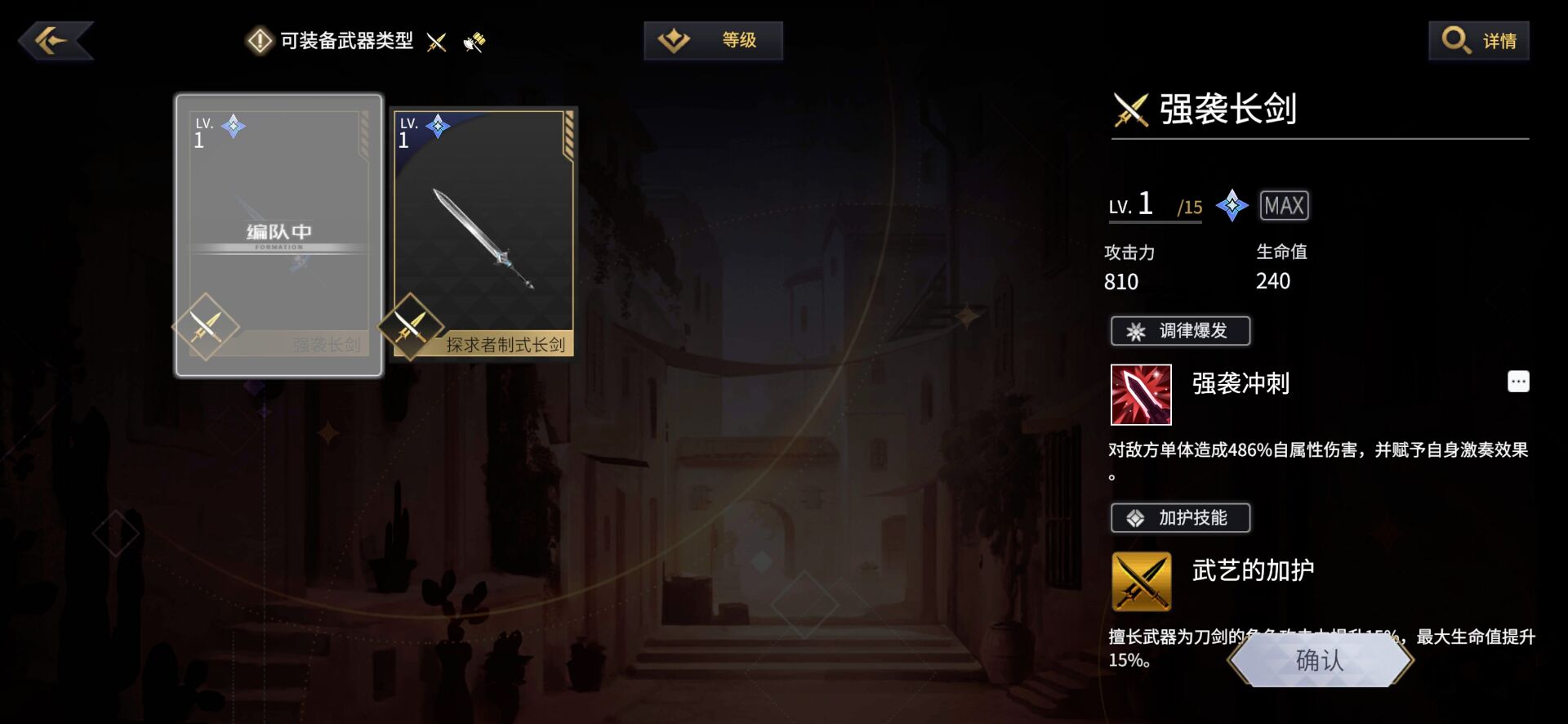
Task: Switch to the 加护技能 tab label
Action: click(x=1180, y=518)
